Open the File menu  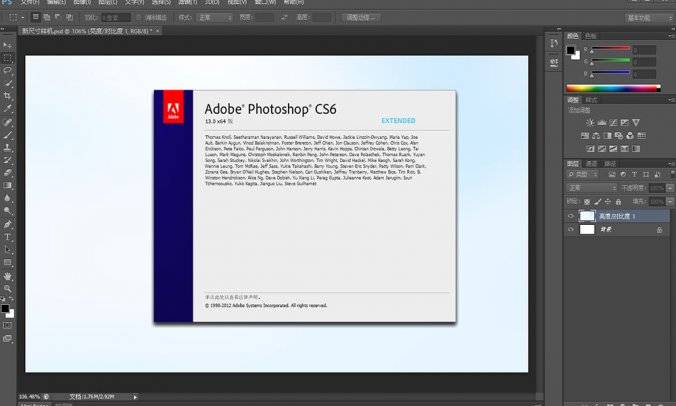[x=30, y=2]
